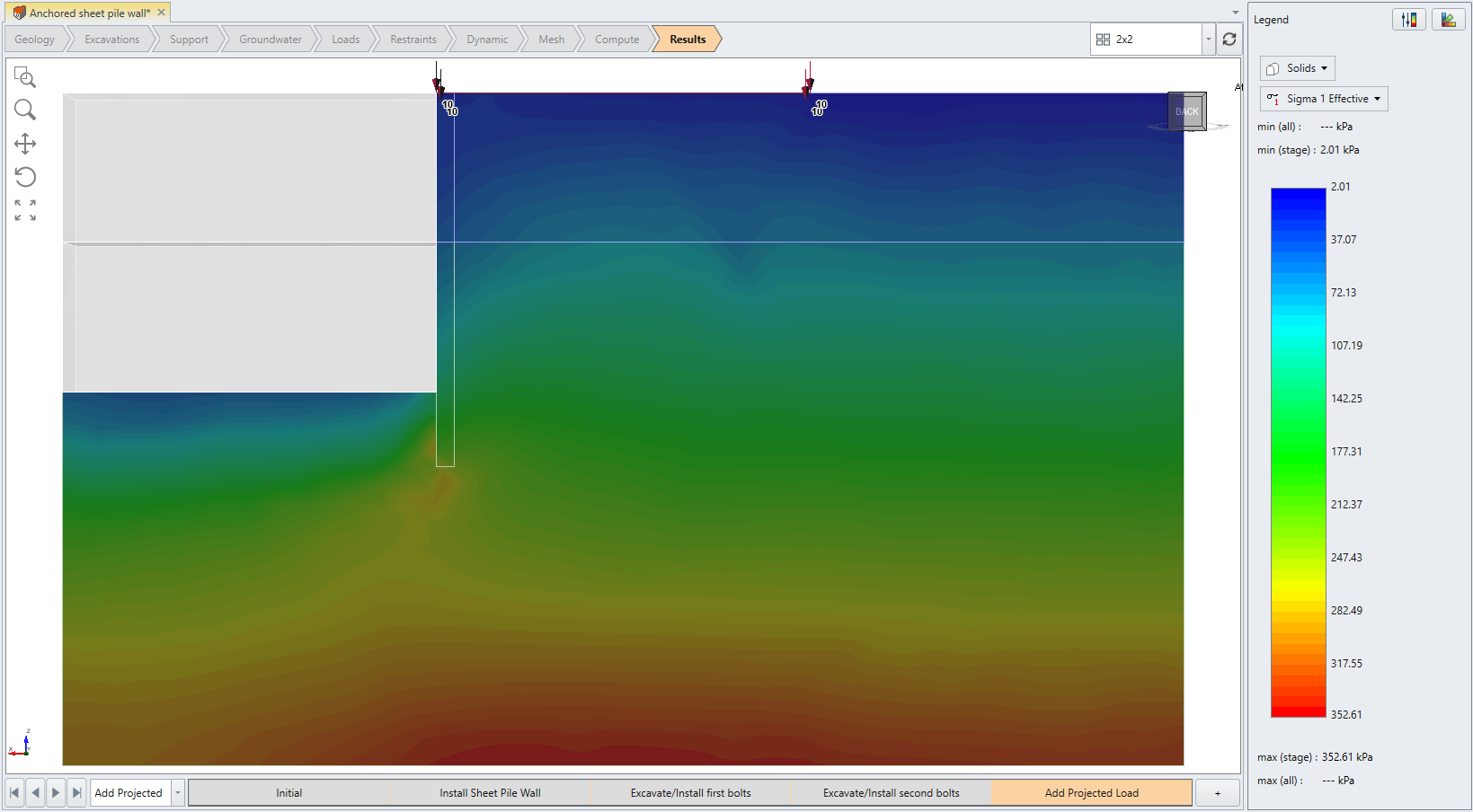Open the document tab list arrow
This screenshot has width=1473, height=812.
click(1235, 13)
